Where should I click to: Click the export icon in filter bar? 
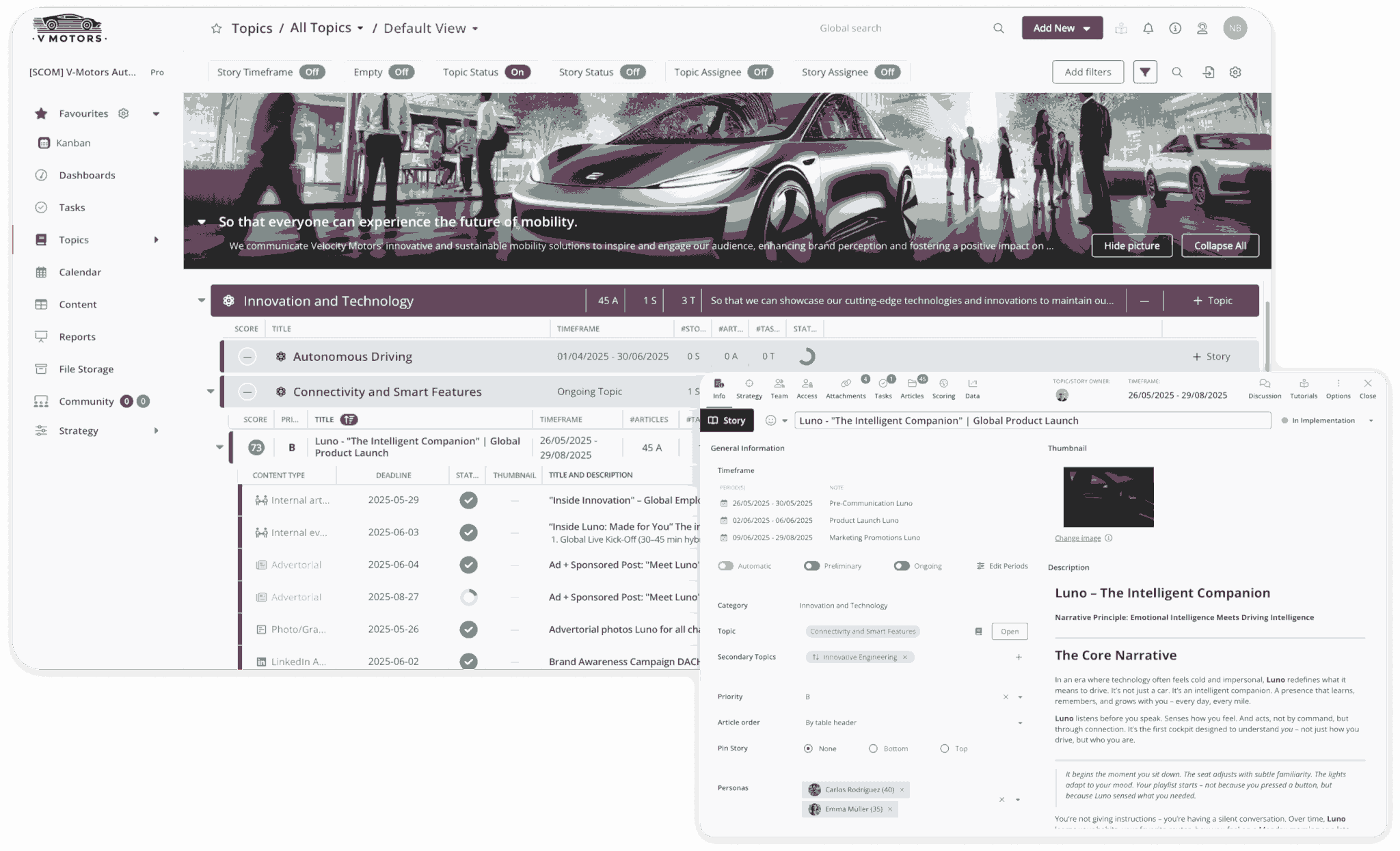click(1209, 72)
